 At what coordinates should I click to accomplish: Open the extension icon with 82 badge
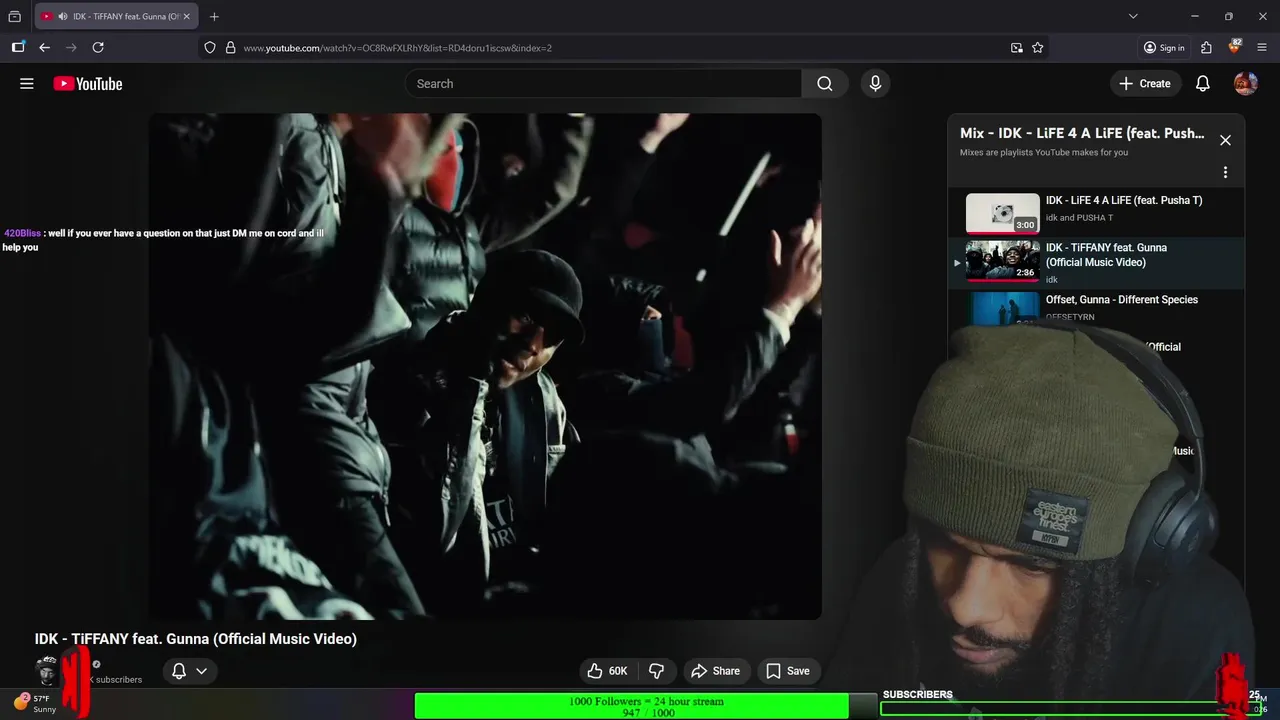(x=1235, y=47)
